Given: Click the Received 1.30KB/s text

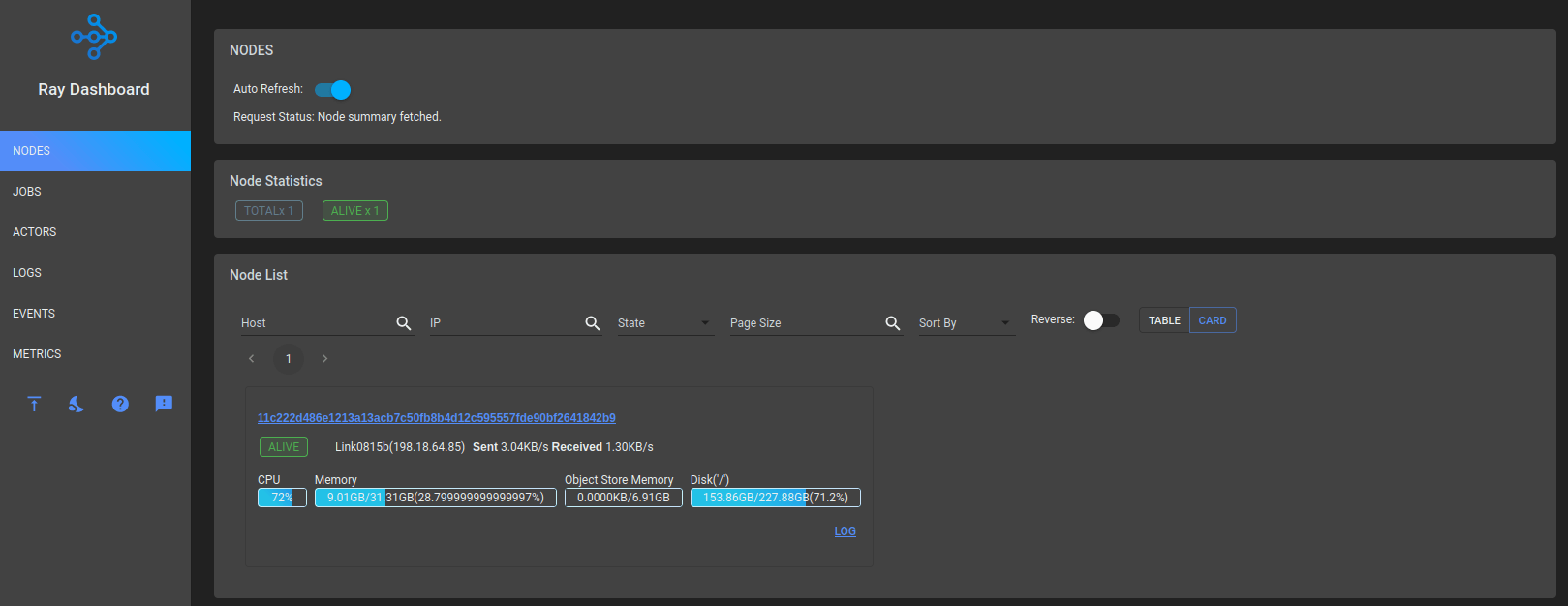Looking at the screenshot, I should tap(602, 447).
